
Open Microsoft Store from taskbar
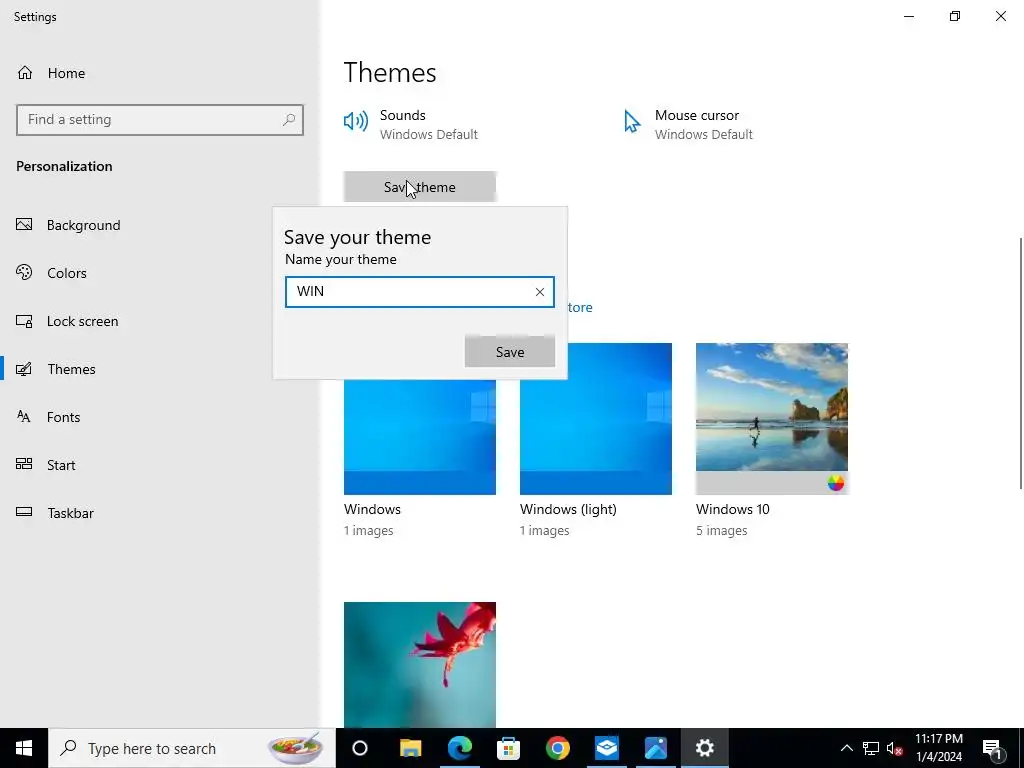tap(509, 748)
